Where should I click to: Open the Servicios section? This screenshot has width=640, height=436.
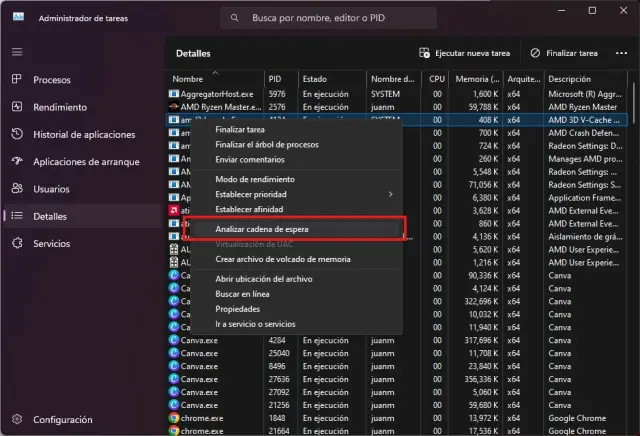(52, 243)
